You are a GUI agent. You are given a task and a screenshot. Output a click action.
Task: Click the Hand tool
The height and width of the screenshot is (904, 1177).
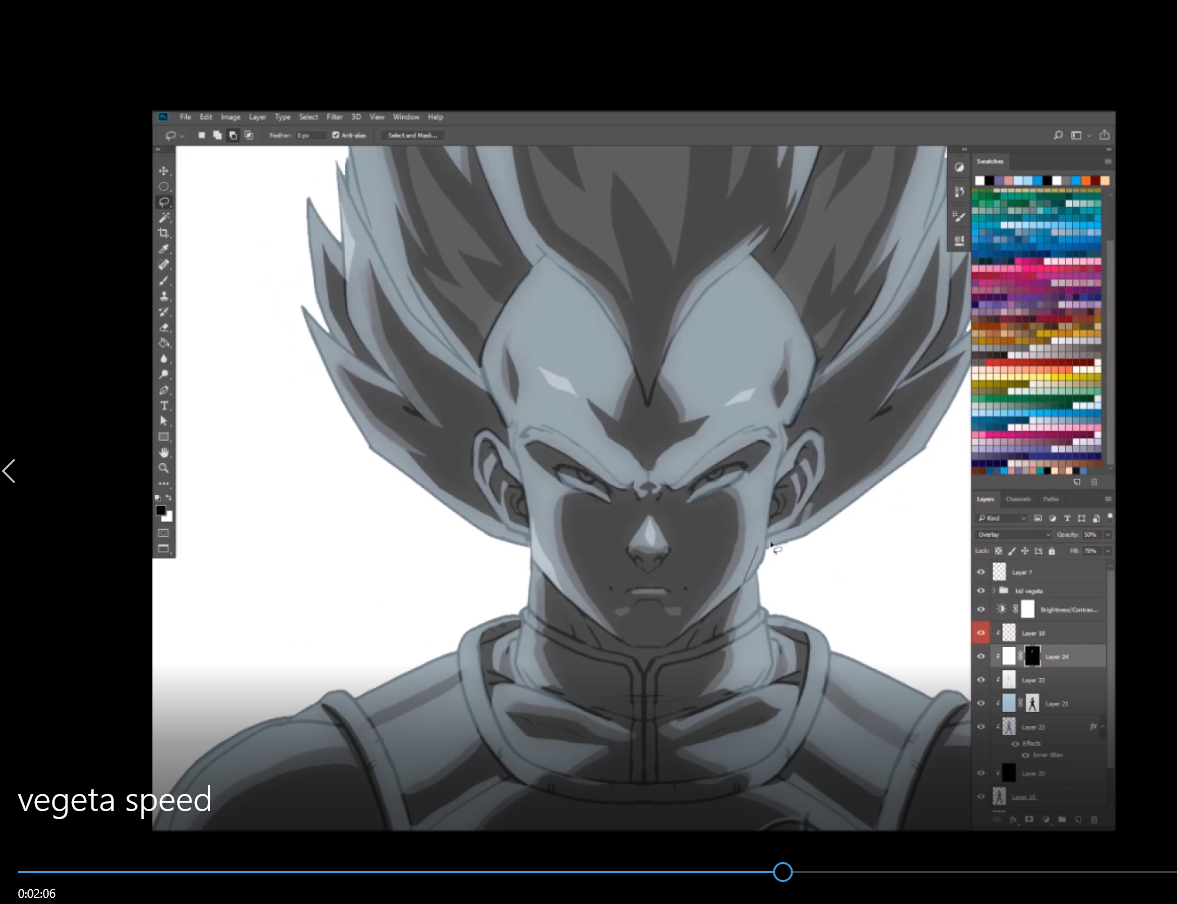click(x=164, y=452)
